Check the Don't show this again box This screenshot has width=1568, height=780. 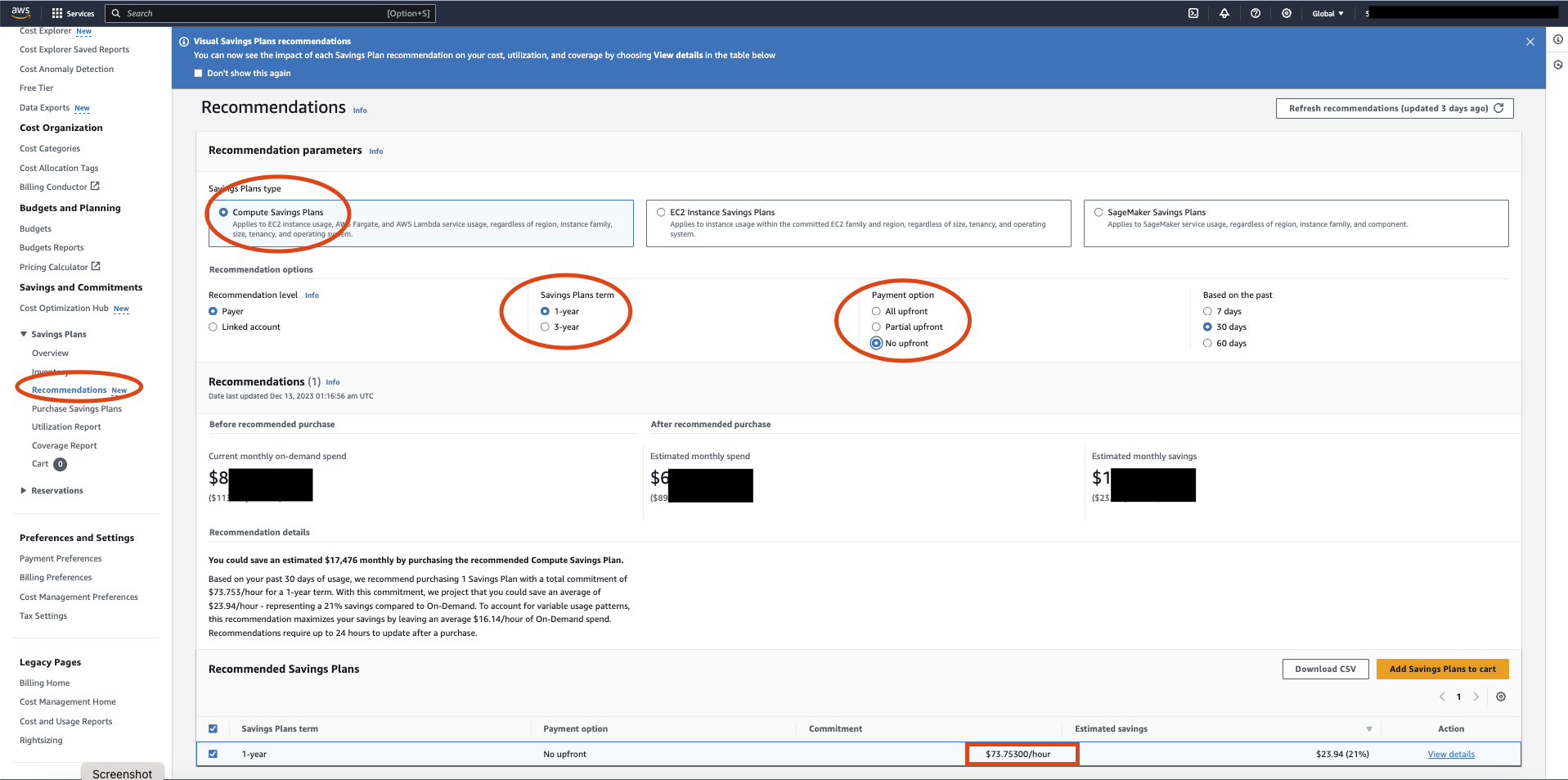click(198, 73)
